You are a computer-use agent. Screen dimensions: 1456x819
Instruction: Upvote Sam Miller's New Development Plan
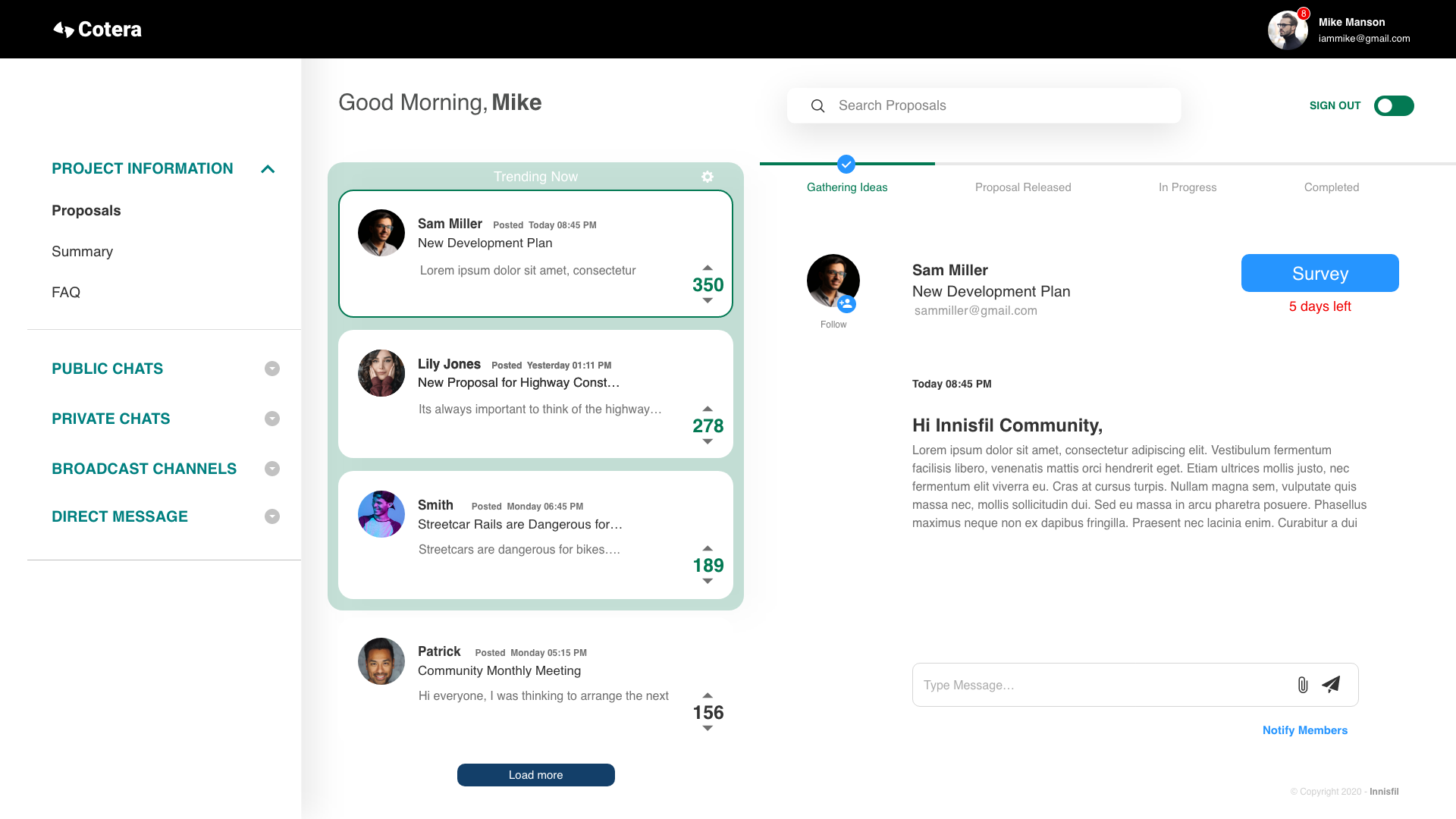(708, 268)
